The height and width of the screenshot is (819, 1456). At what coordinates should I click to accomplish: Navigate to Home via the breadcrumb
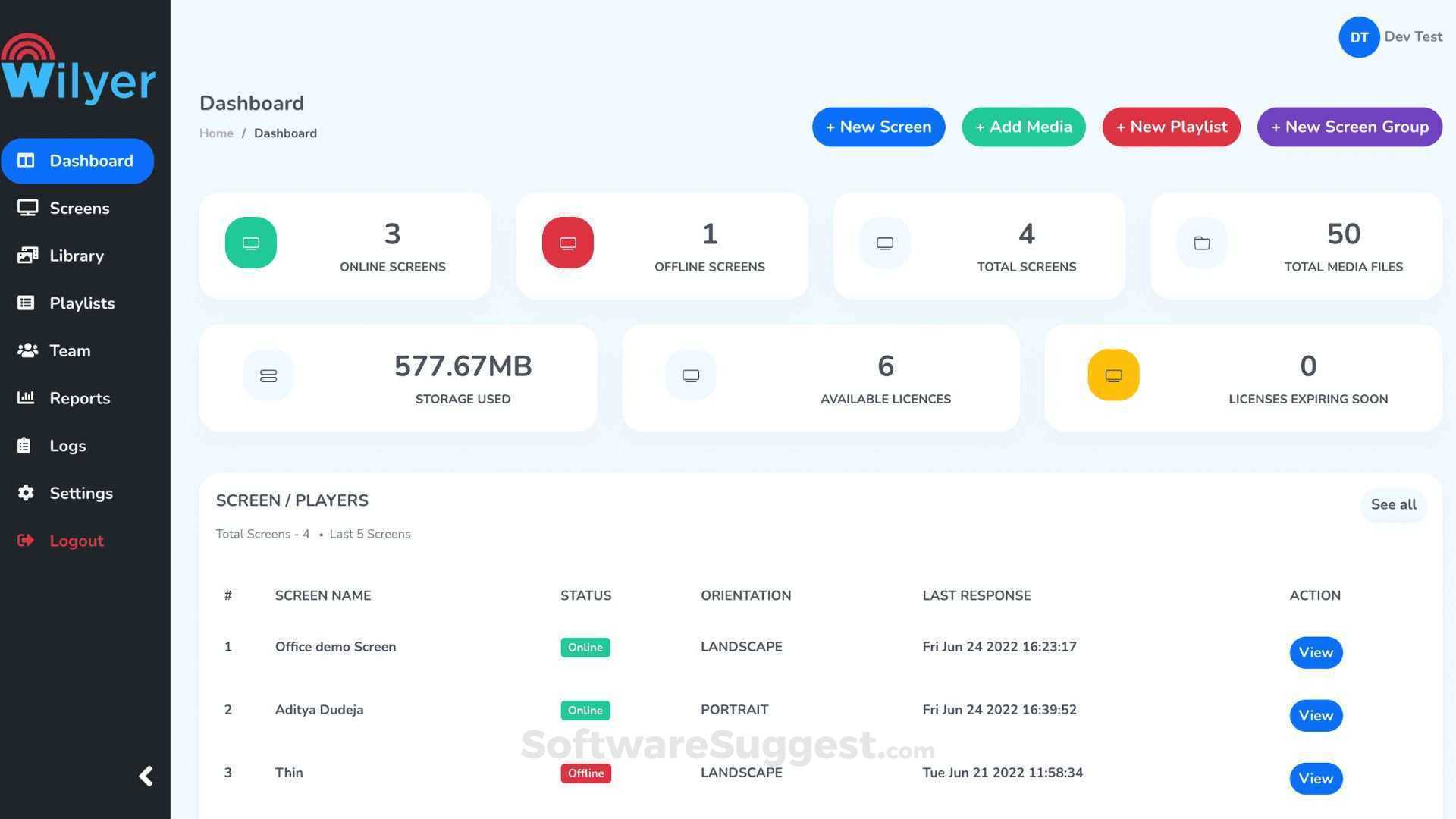216,133
